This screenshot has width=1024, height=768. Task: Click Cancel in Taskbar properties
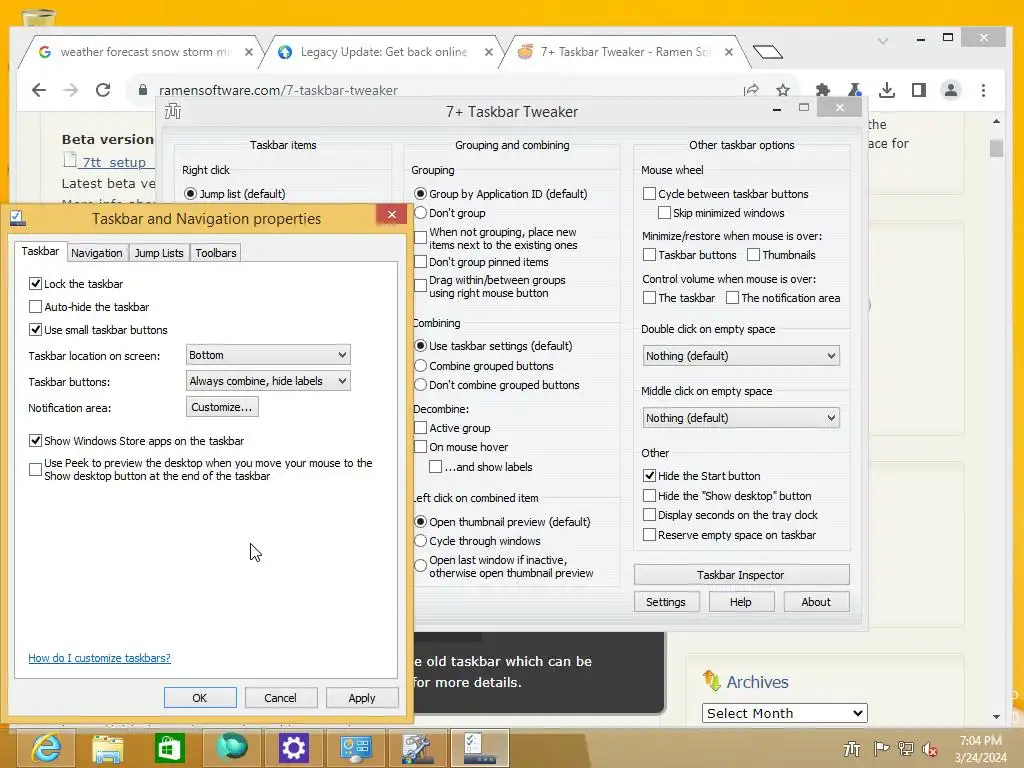click(x=281, y=697)
